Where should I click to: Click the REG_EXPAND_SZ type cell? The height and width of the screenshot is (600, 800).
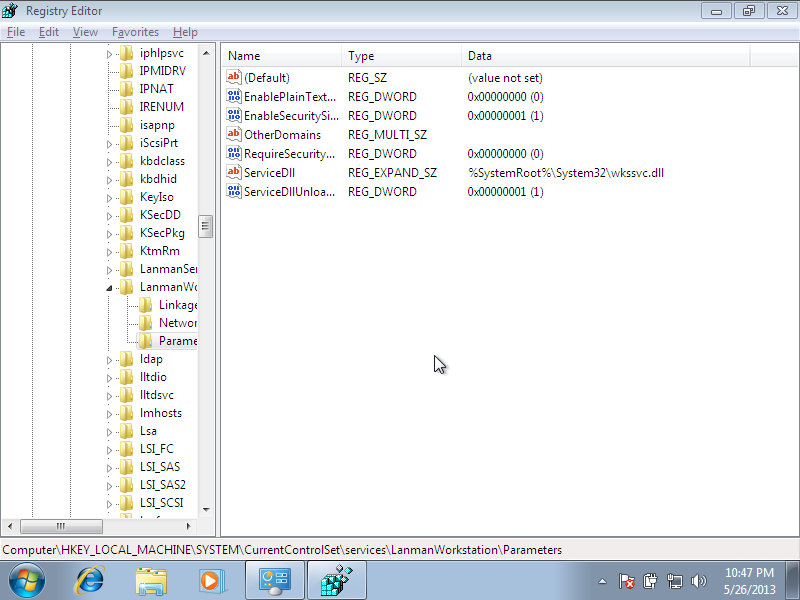tap(392, 172)
